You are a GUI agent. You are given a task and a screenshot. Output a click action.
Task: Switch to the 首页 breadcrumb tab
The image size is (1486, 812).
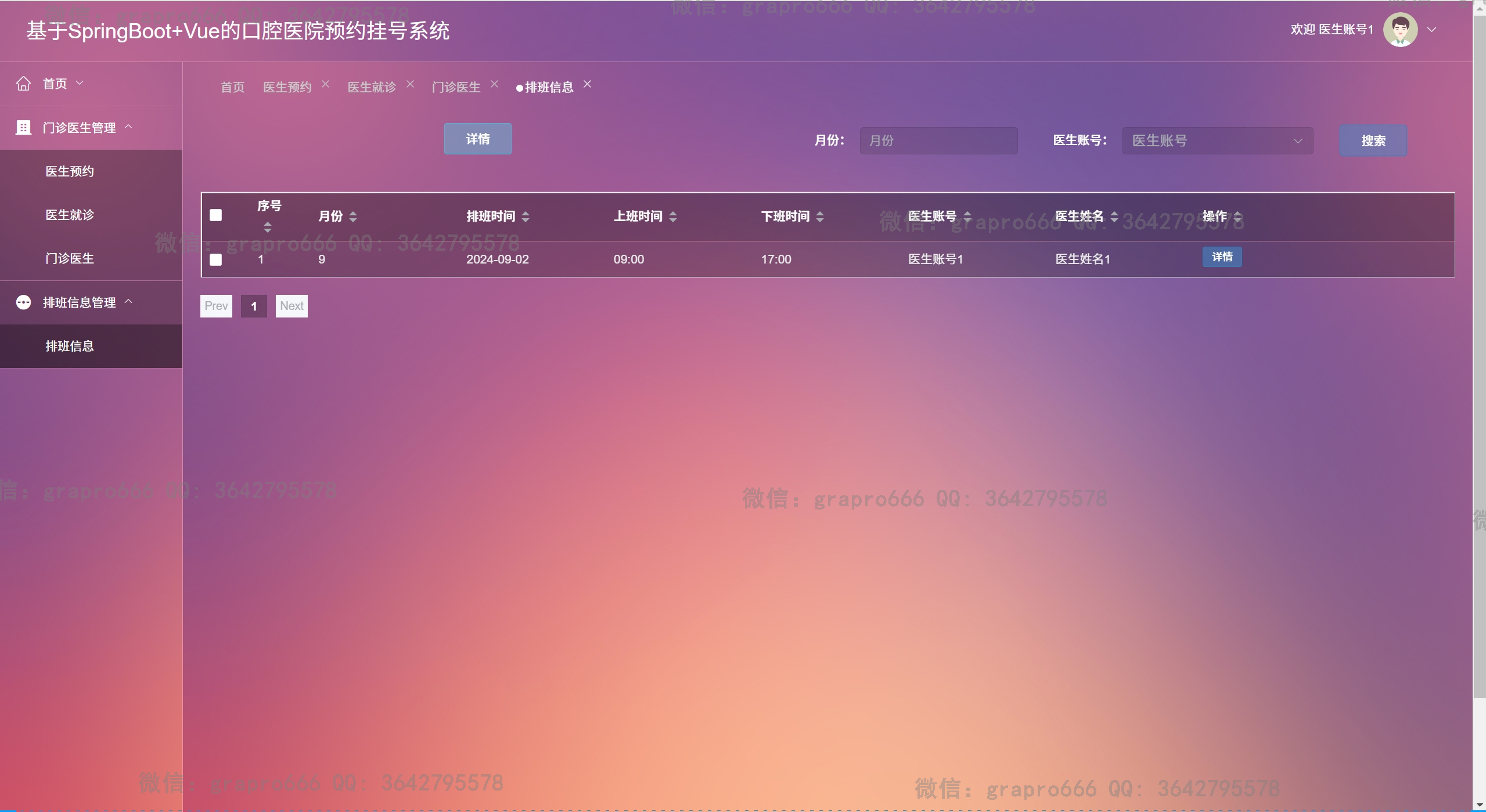232,87
